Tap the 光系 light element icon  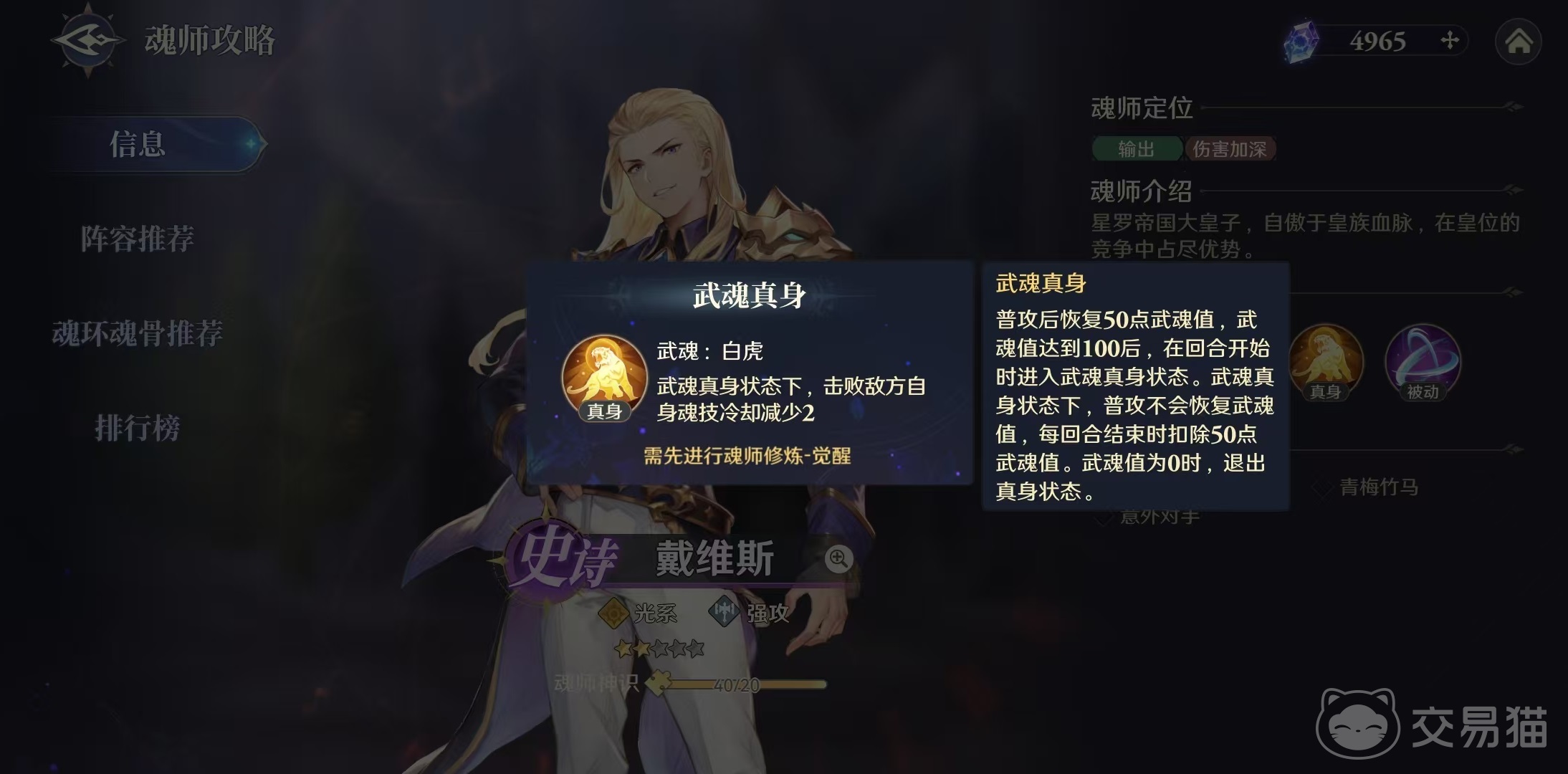click(x=613, y=613)
